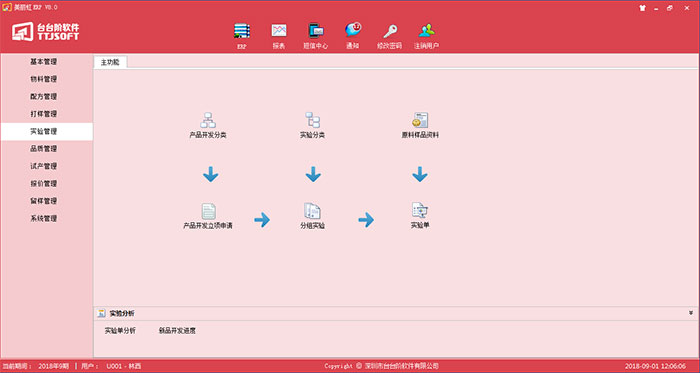Image resolution: width=700 pixels, height=373 pixels.
Task: Click the 当前期间 2018年9期 status text
Action: pyautogui.click(x=35, y=366)
